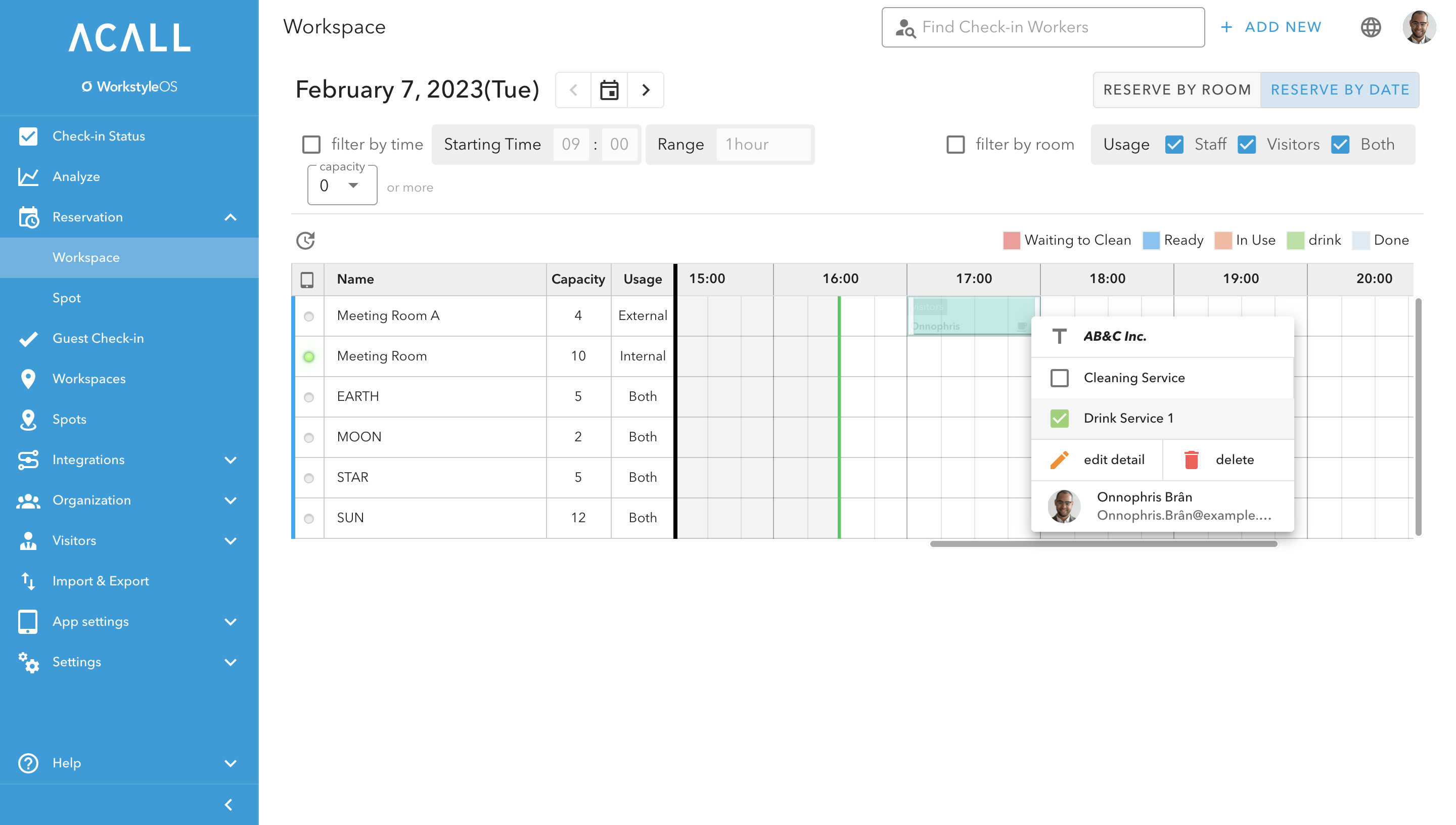Click the Waiting to Clean red swatch
The width and height of the screenshot is (1456, 825).
1011,241
